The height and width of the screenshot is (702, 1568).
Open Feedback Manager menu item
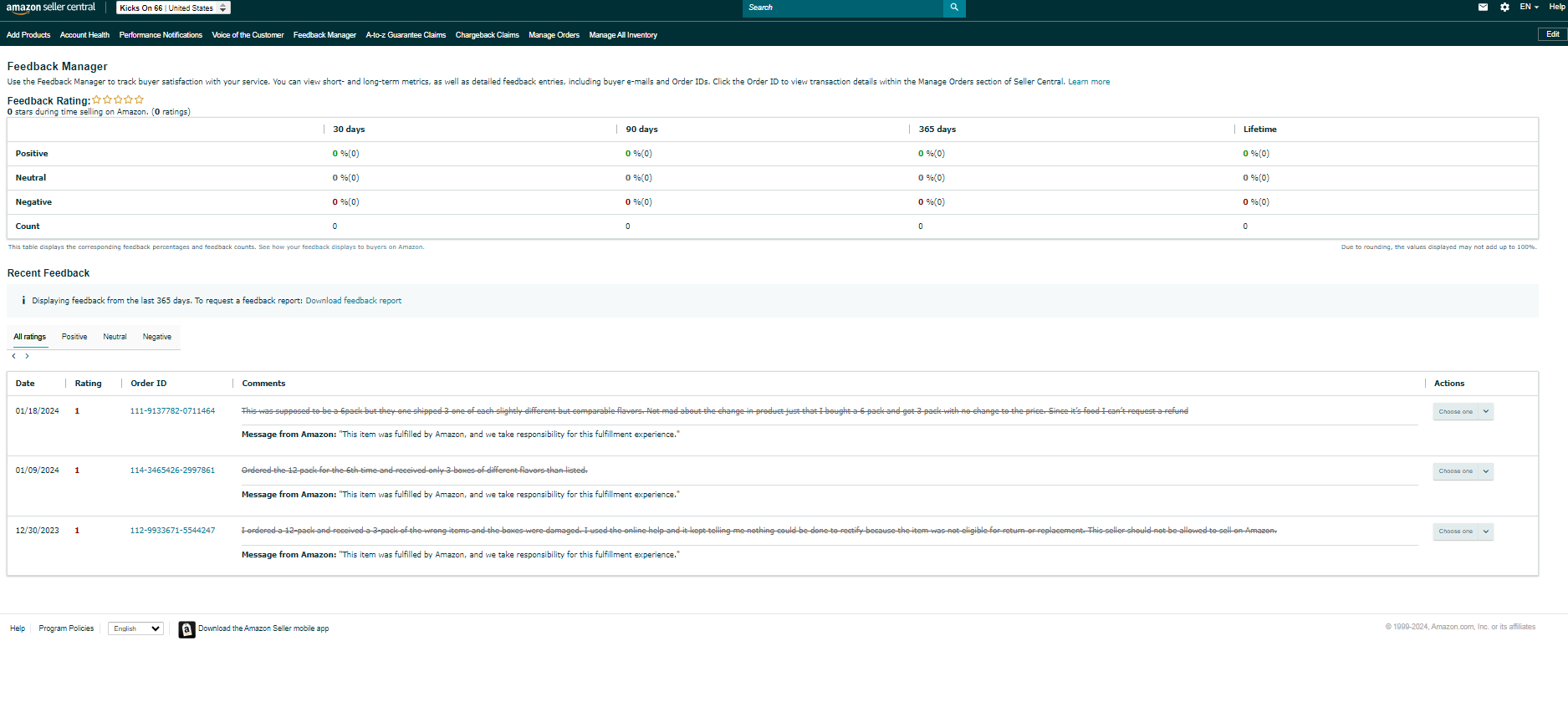click(324, 35)
